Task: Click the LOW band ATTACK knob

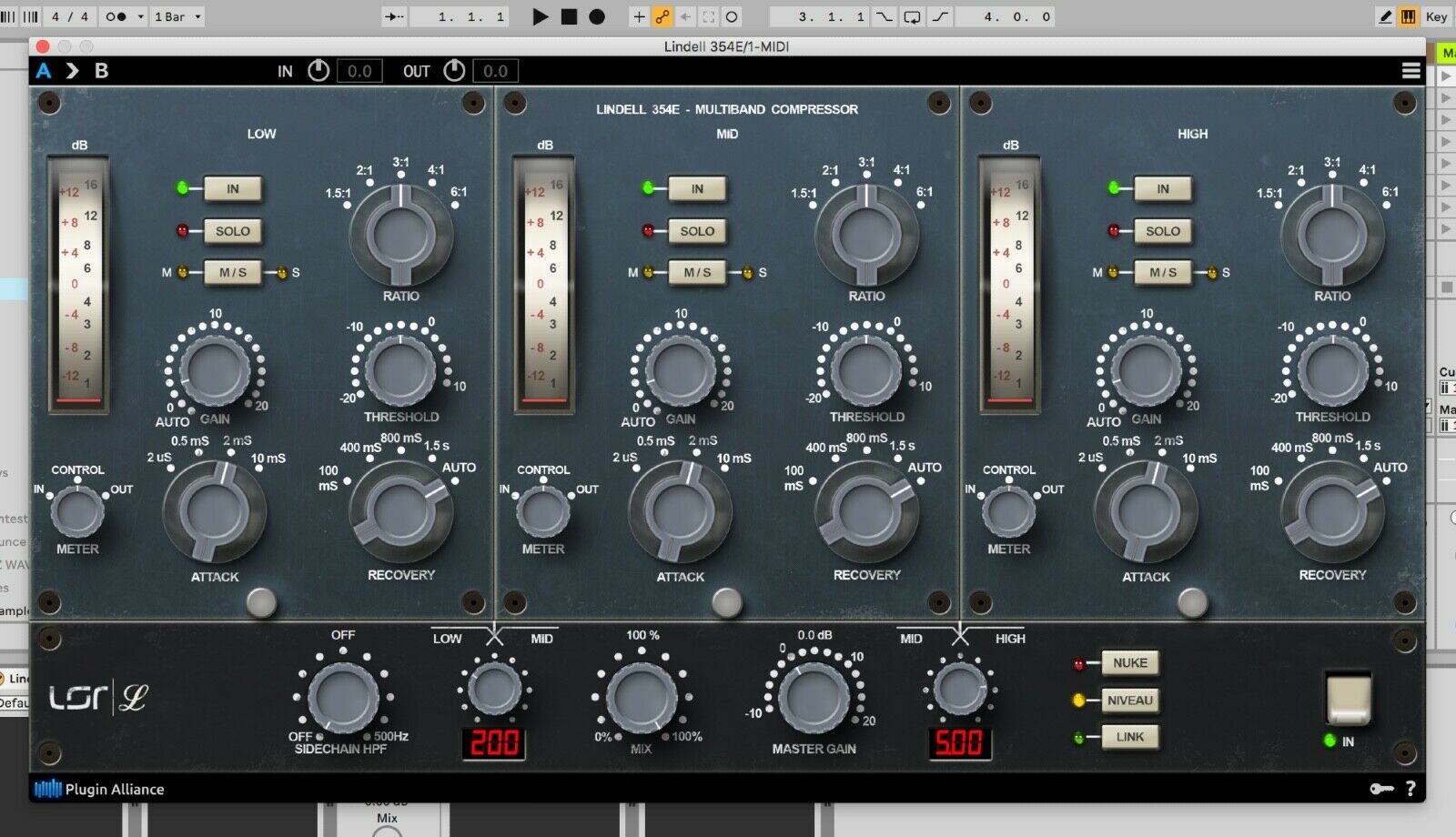Action: (215, 510)
